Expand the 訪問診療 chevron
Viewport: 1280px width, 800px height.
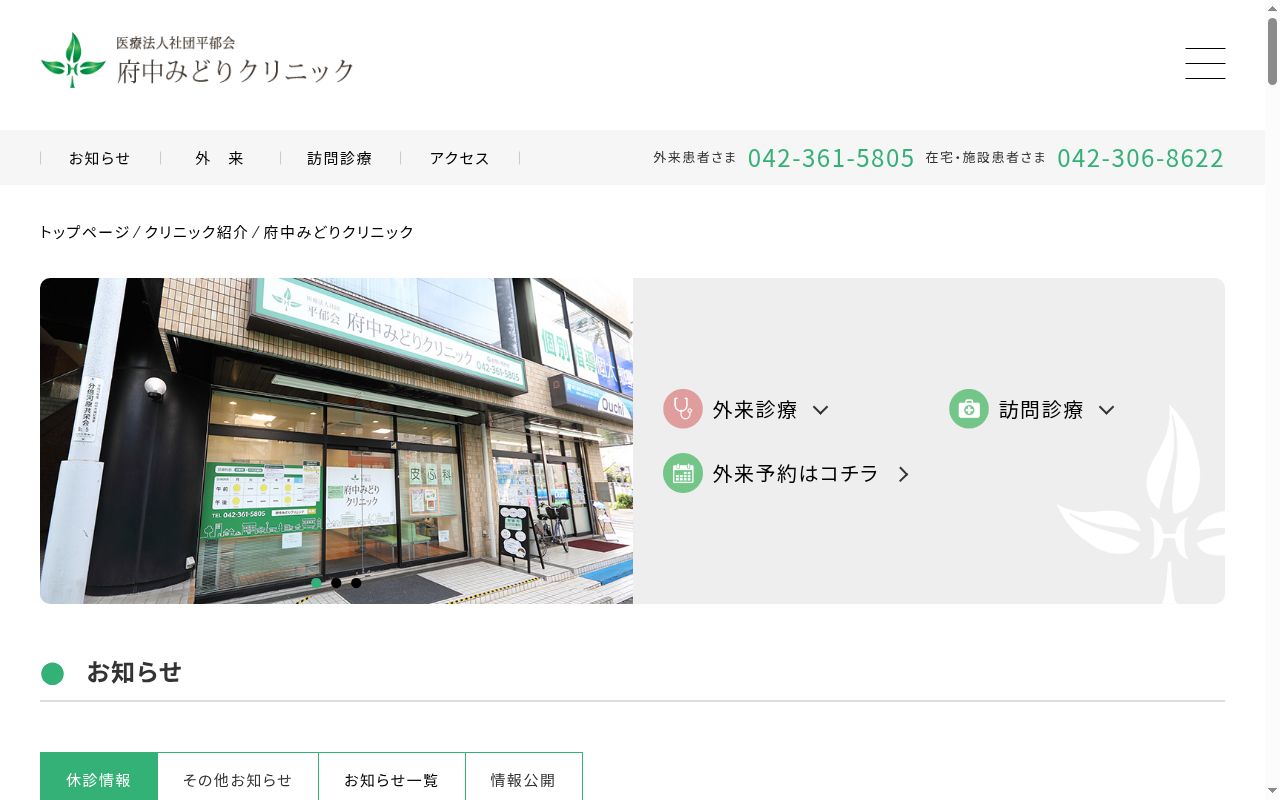coord(1106,410)
